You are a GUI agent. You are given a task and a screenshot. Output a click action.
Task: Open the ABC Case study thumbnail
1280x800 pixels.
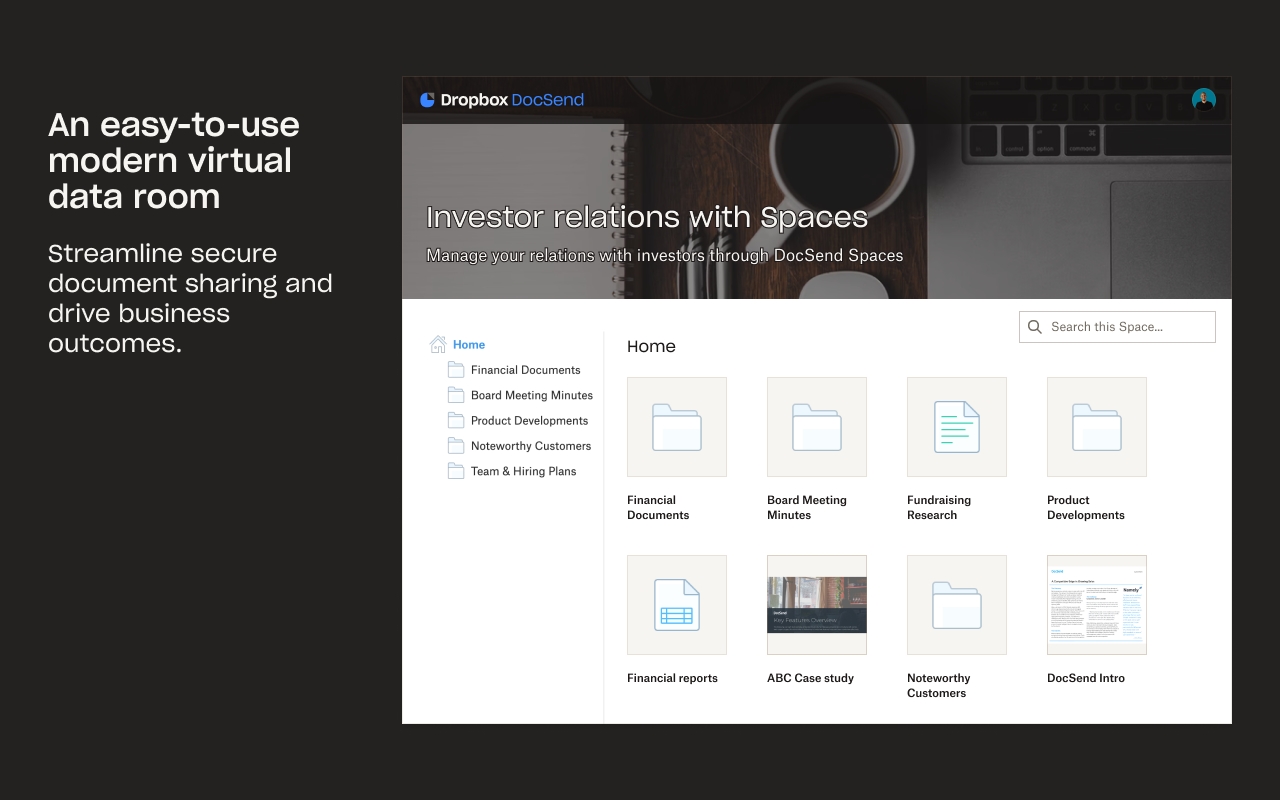point(816,604)
